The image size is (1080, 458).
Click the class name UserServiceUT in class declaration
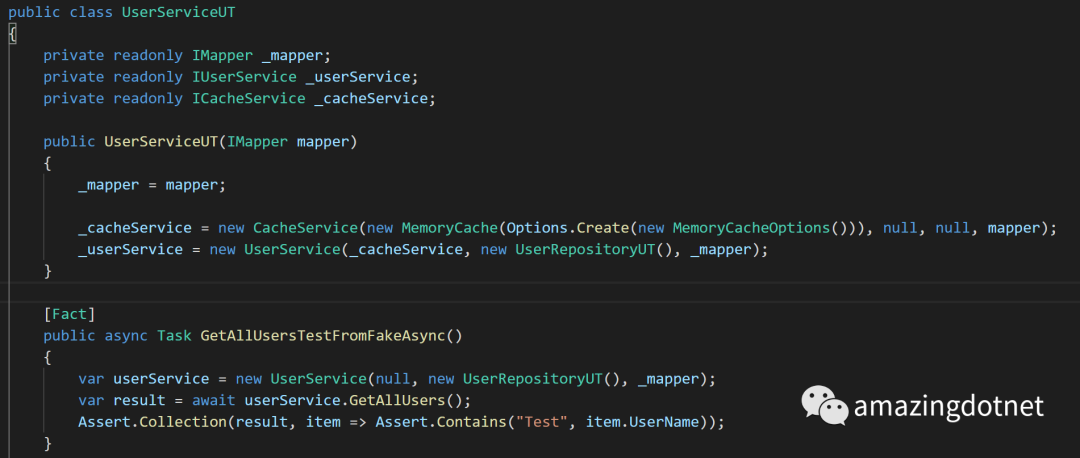coord(178,12)
